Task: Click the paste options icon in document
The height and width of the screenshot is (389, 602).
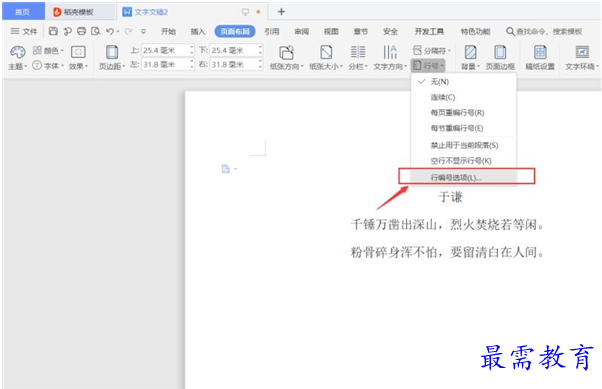Action: pos(226,169)
